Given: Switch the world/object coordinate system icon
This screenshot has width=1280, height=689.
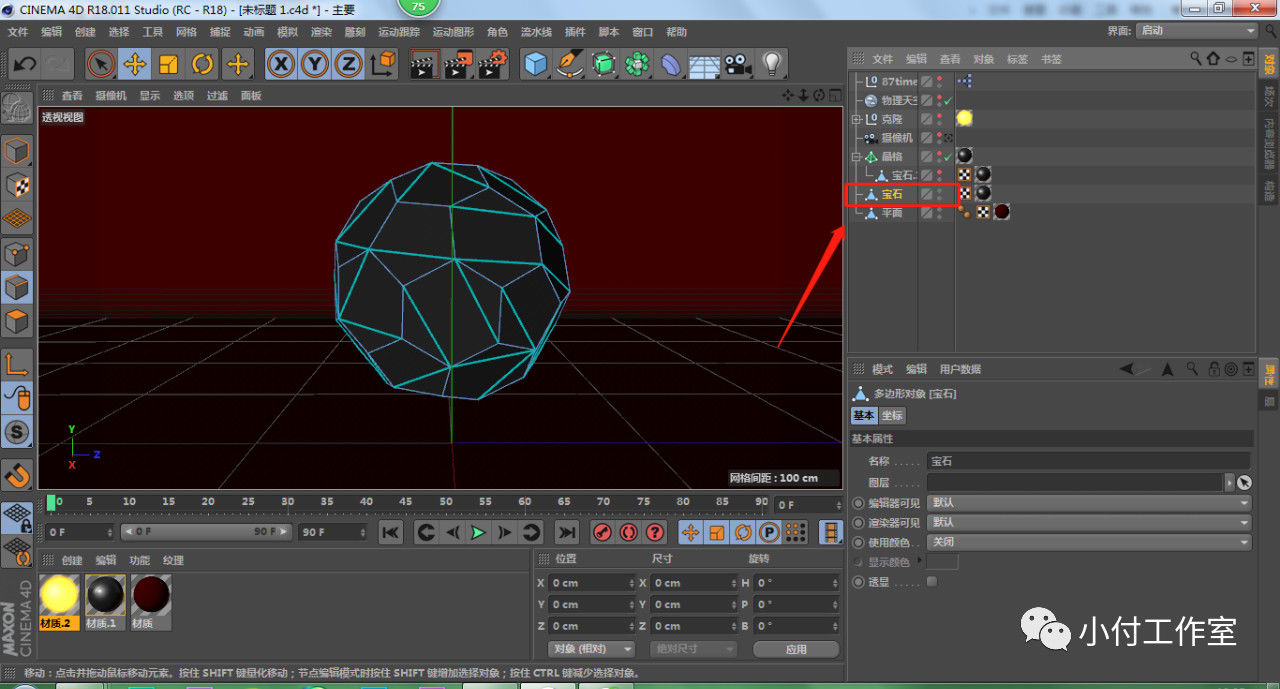Looking at the screenshot, I should click(x=382, y=65).
